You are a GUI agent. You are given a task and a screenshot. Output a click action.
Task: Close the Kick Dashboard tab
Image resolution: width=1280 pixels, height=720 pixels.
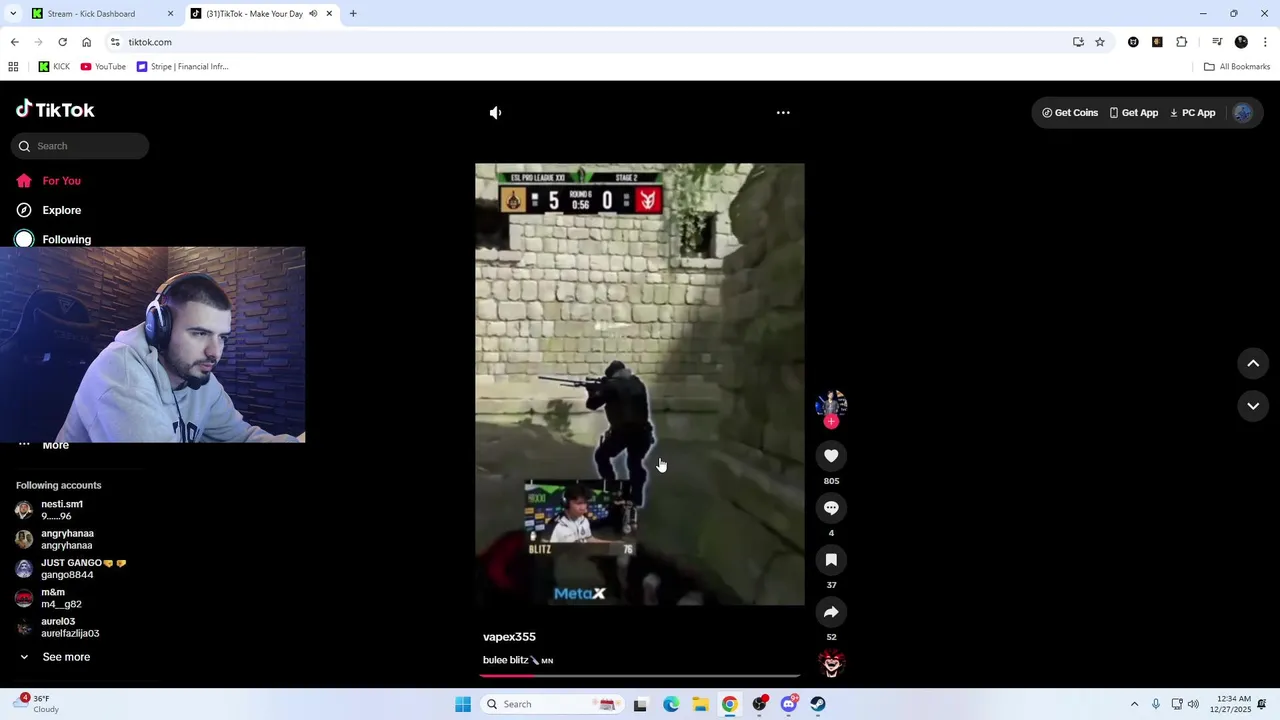[170, 14]
